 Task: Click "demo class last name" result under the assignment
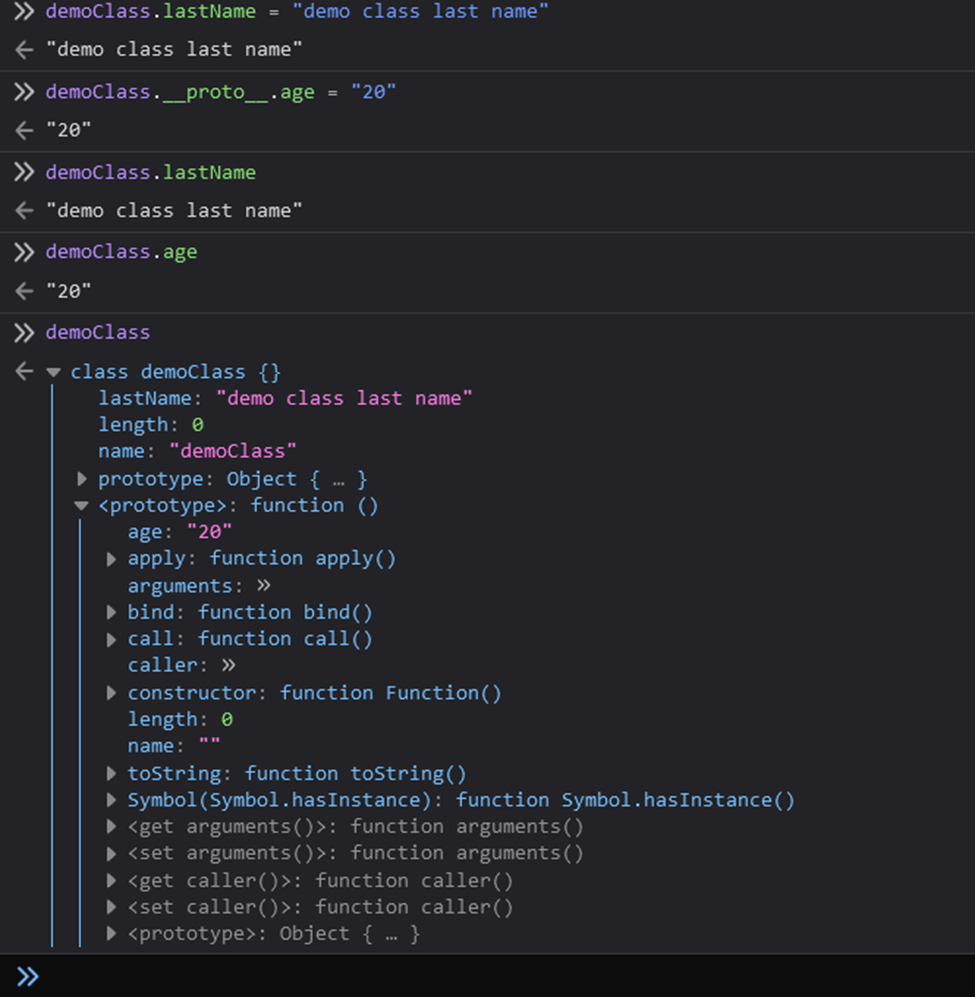[174, 50]
